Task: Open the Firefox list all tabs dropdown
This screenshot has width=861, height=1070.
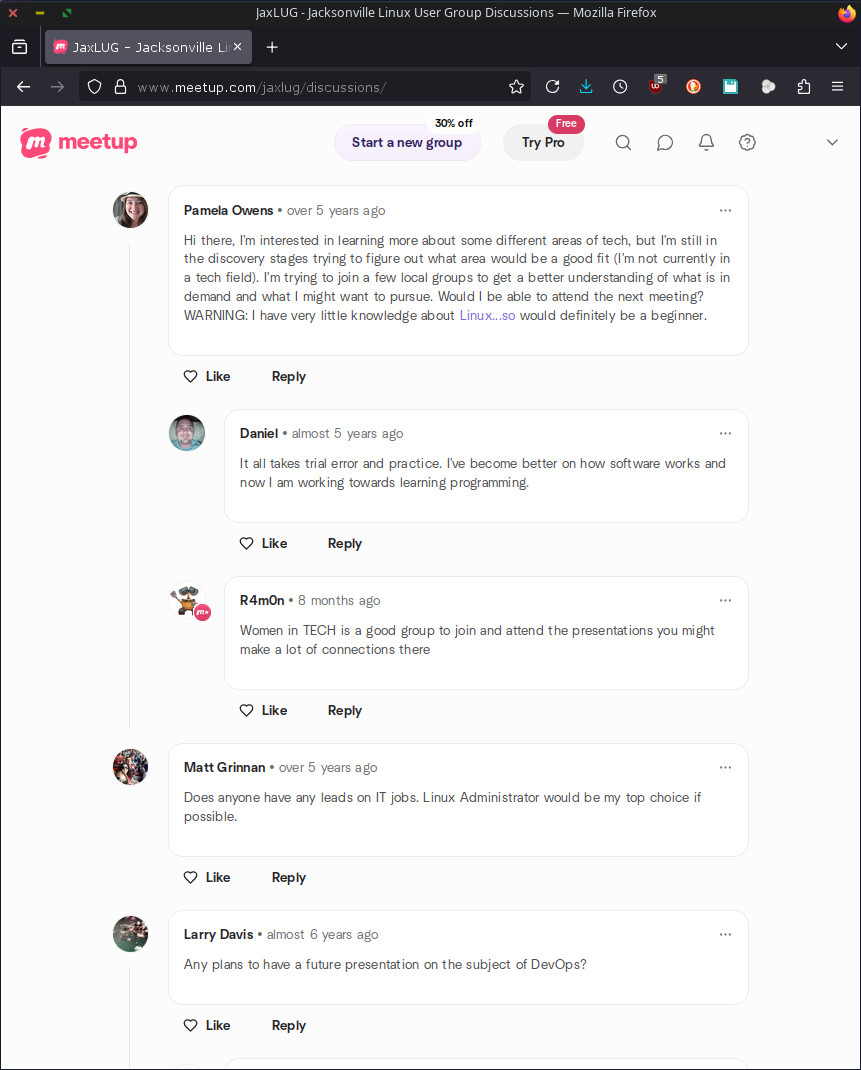Action: pyautogui.click(x=840, y=47)
